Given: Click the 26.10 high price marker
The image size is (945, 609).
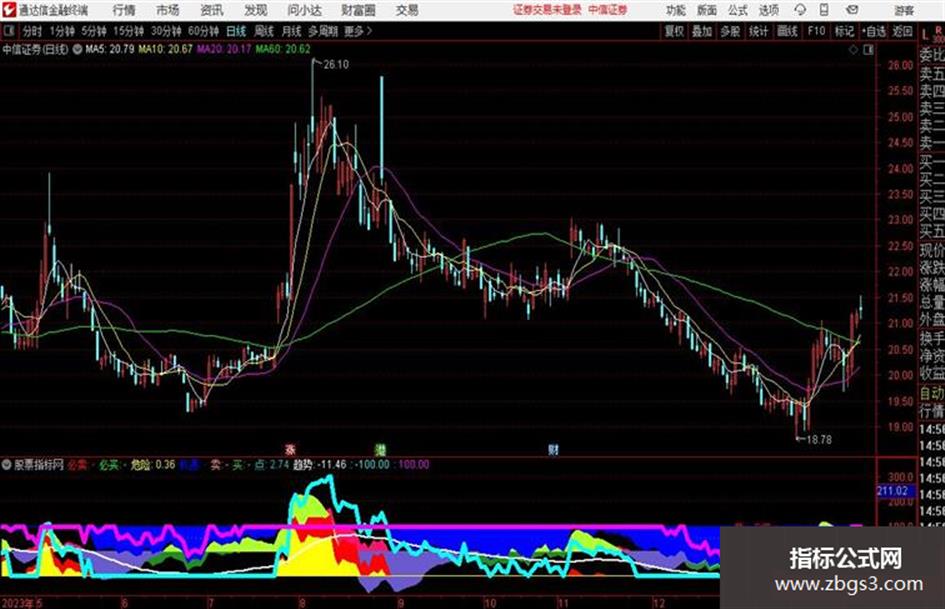Looking at the screenshot, I should pyautogui.click(x=336, y=65).
